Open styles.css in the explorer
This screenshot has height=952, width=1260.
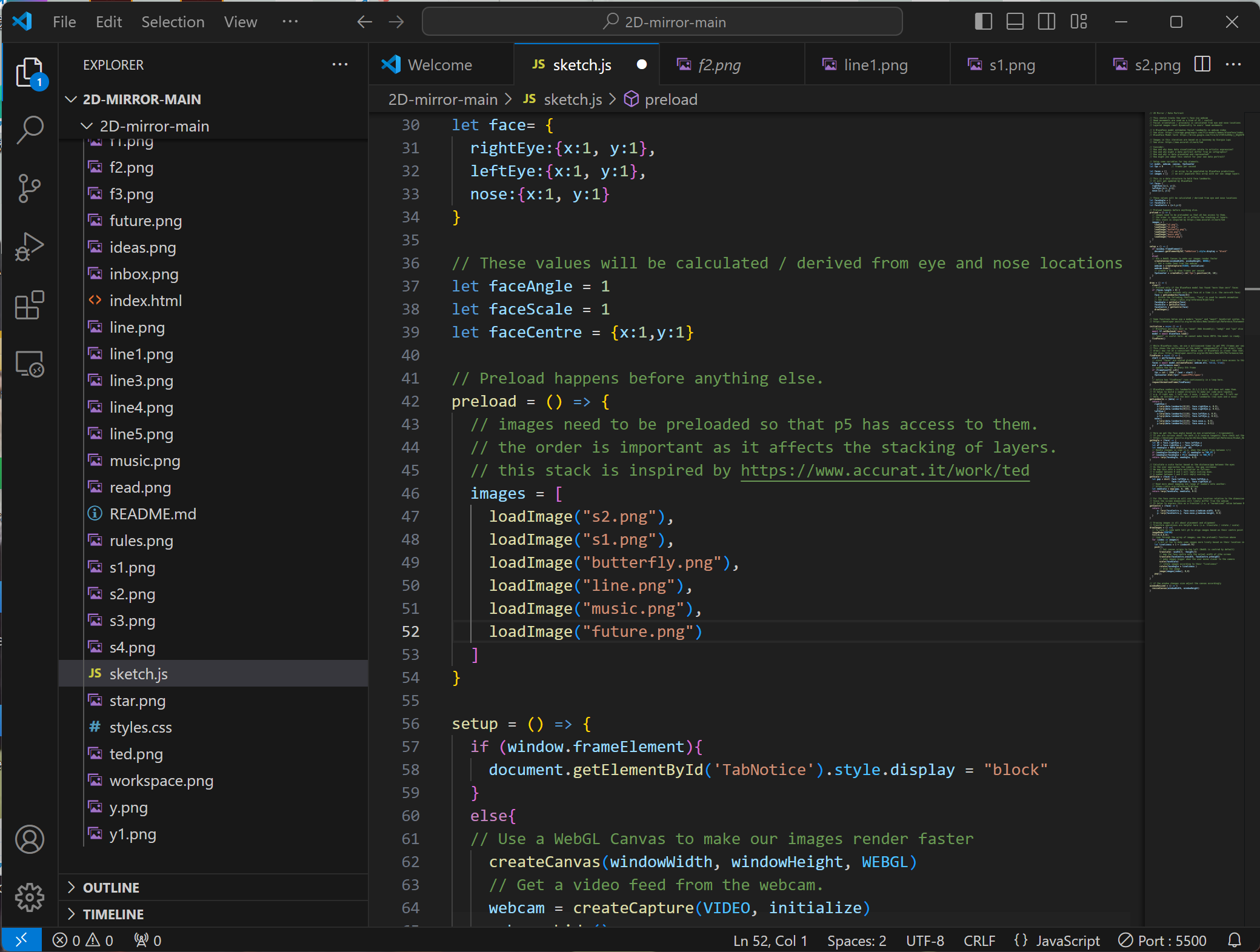pyautogui.click(x=141, y=727)
